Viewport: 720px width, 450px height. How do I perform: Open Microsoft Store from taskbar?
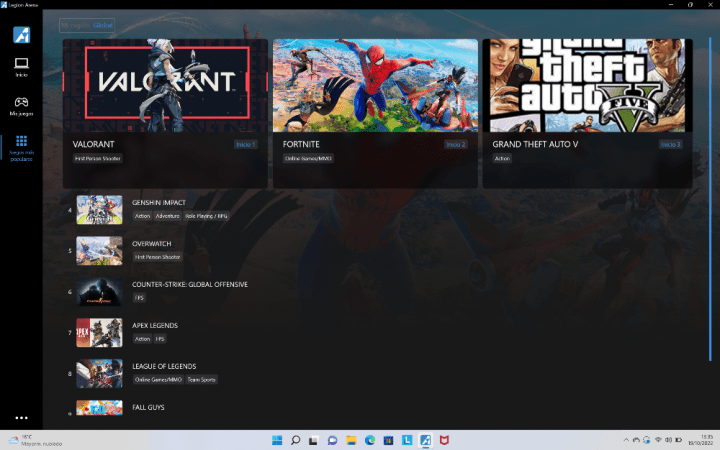388,440
